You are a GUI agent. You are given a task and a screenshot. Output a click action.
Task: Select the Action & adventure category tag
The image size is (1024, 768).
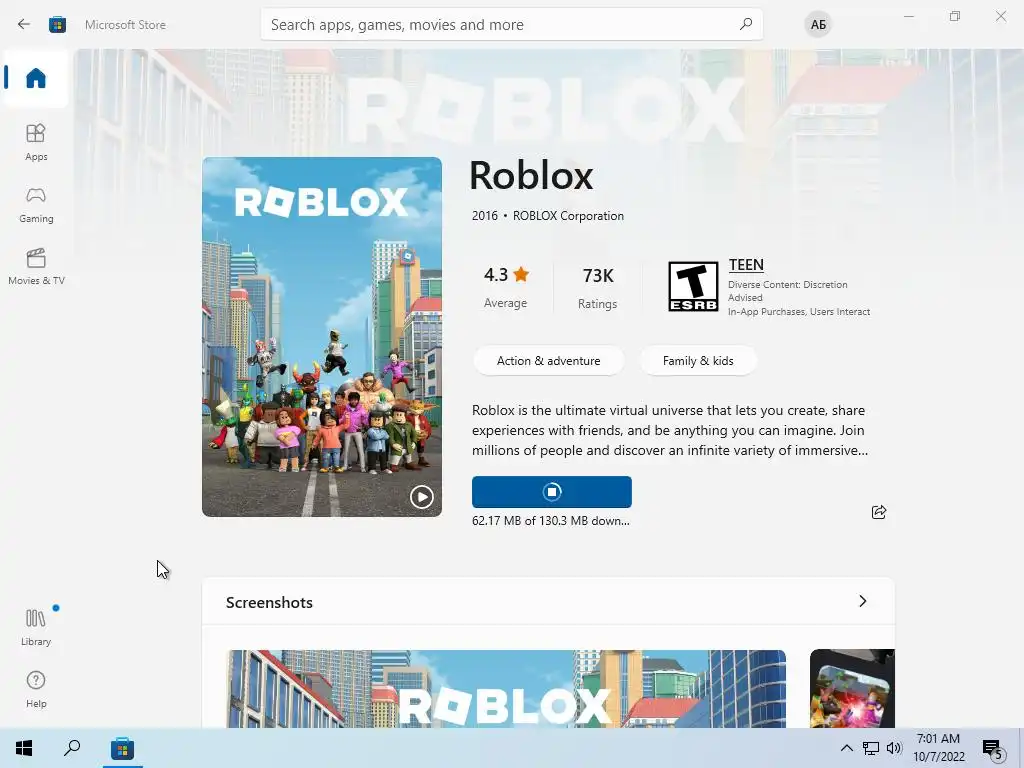pyautogui.click(x=549, y=360)
